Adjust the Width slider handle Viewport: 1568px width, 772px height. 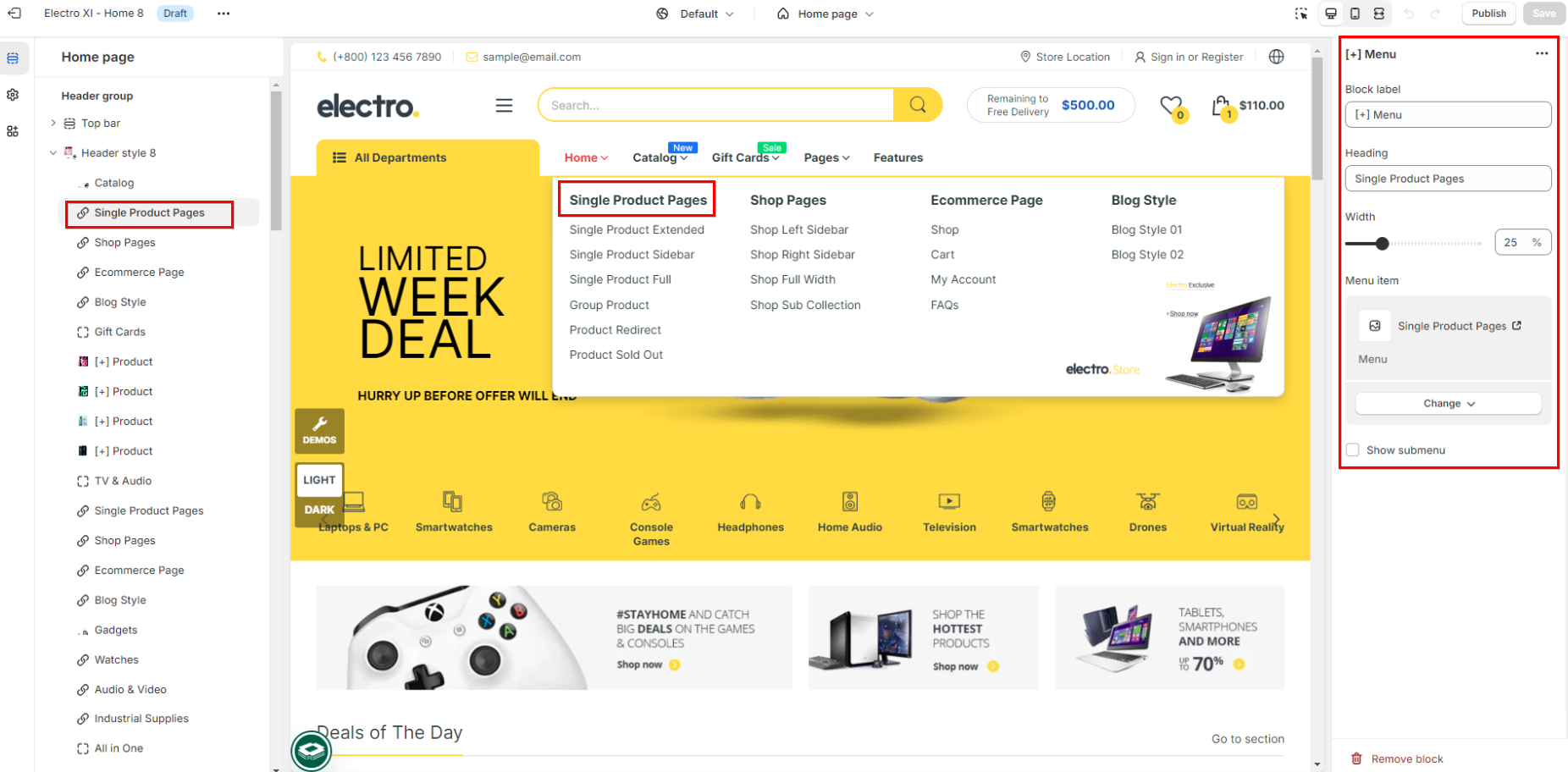tap(1383, 244)
